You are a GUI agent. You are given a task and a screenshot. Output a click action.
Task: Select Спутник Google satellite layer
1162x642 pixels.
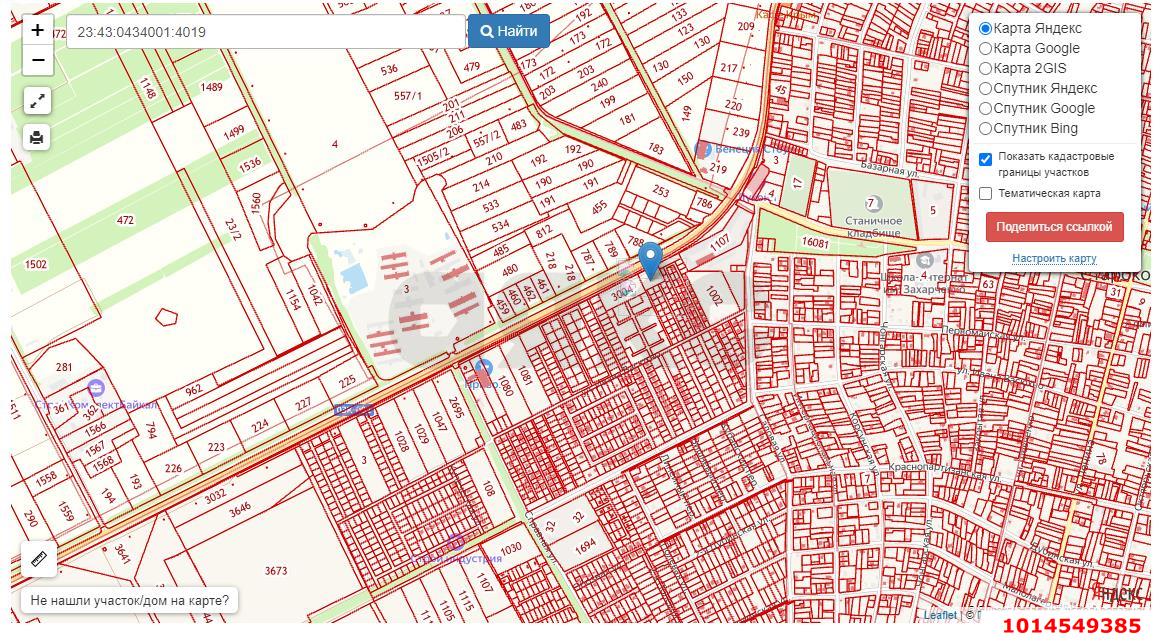pyautogui.click(x=986, y=109)
